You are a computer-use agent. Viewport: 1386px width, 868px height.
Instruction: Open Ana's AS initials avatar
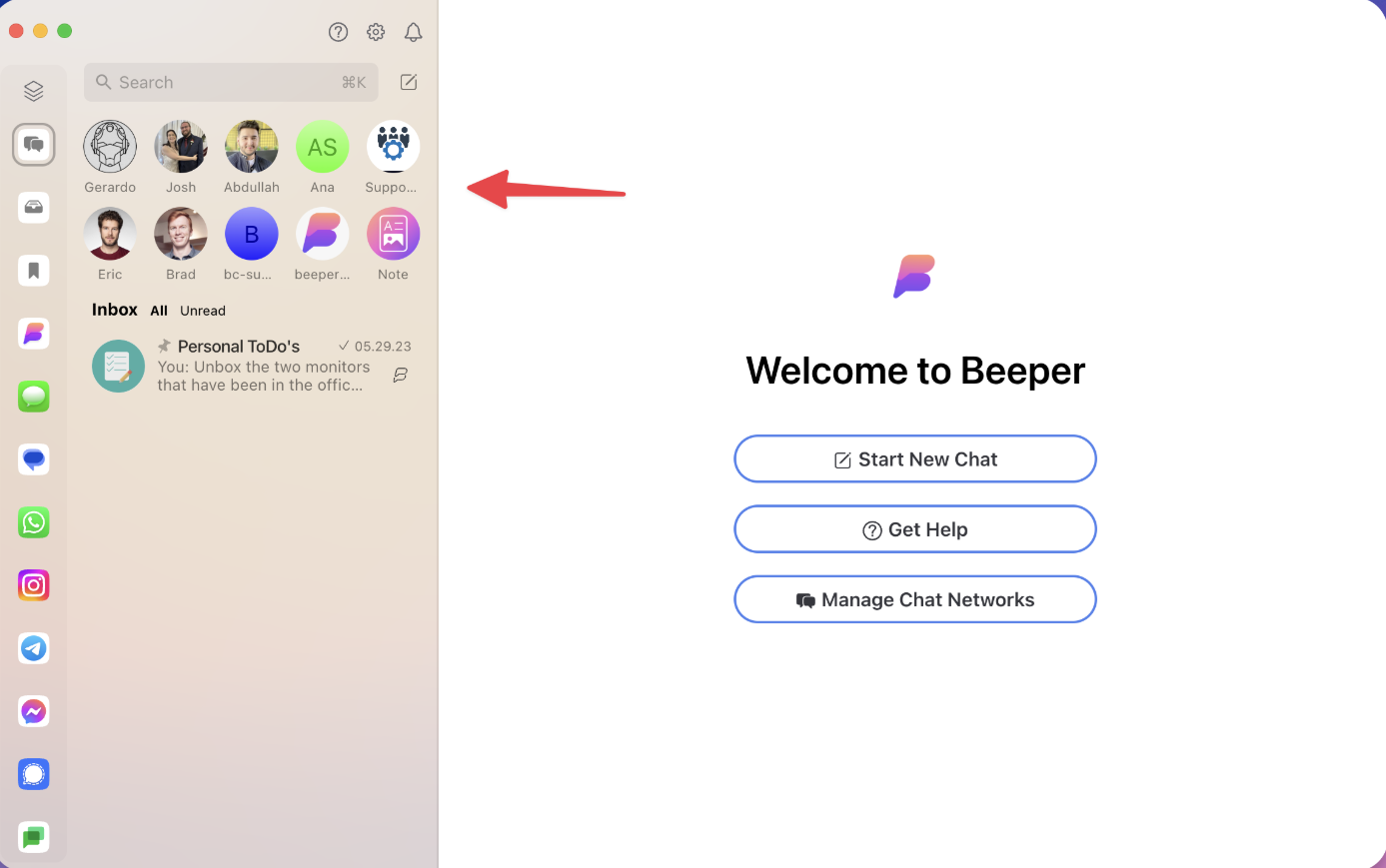click(x=323, y=147)
